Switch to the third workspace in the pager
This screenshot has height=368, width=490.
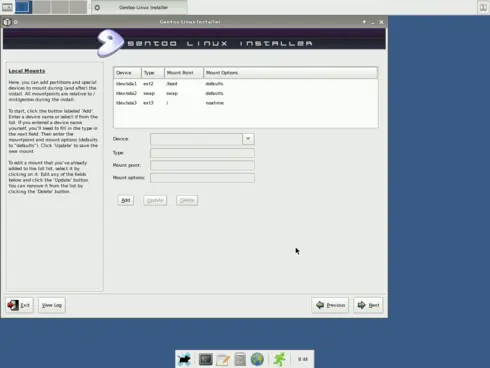tap(59, 7)
